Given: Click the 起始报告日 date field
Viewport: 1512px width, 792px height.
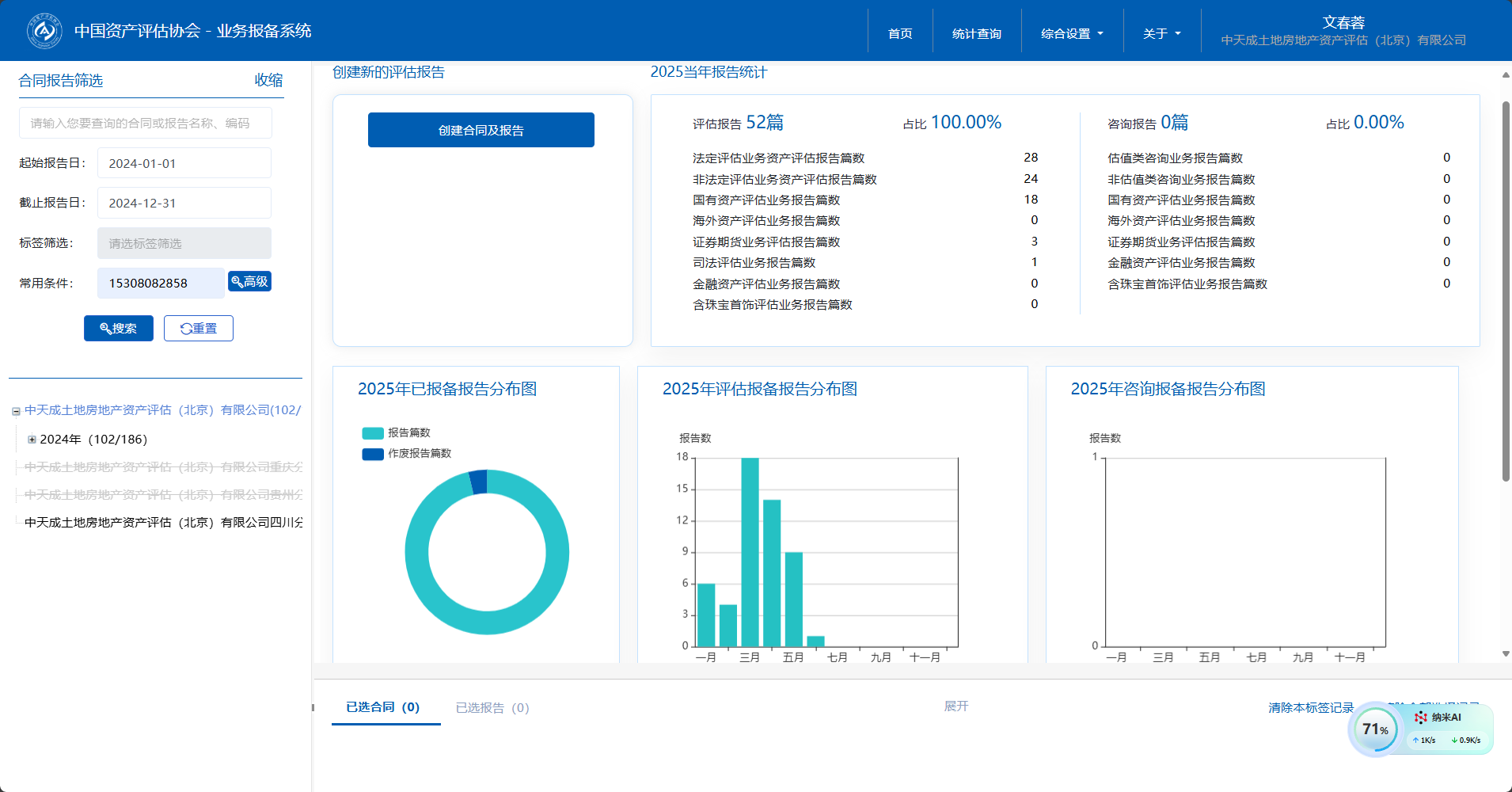Looking at the screenshot, I should (x=184, y=163).
